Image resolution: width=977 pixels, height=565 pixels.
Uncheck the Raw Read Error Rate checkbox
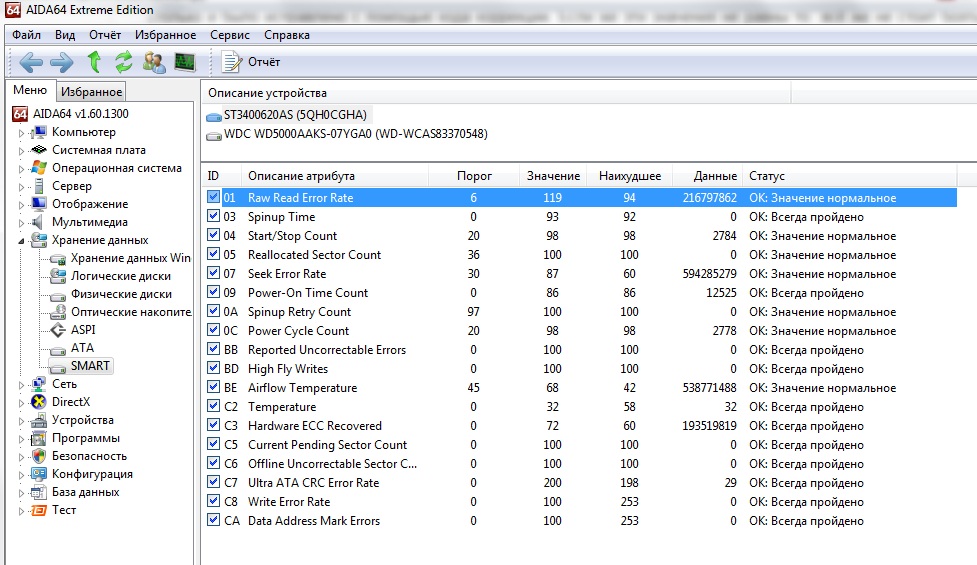(x=213, y=198)
